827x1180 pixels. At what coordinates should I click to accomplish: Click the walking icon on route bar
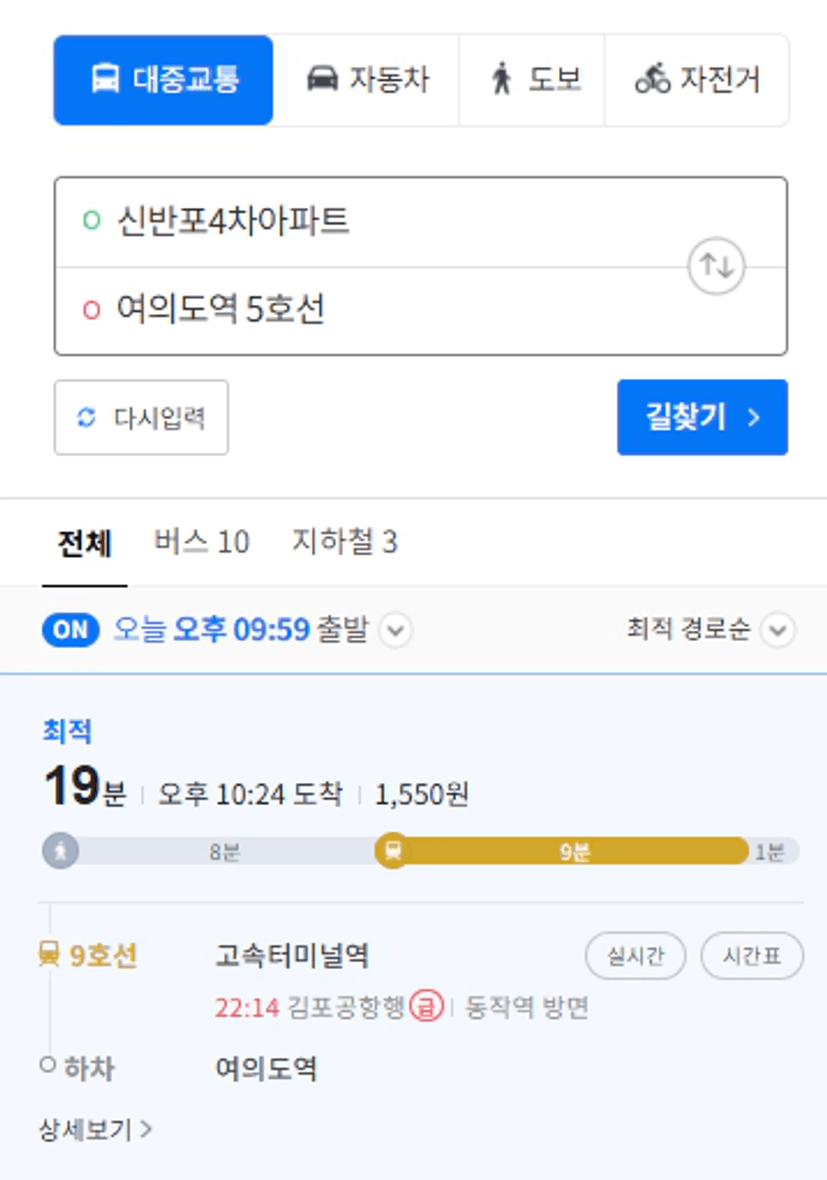coord(61,851)
